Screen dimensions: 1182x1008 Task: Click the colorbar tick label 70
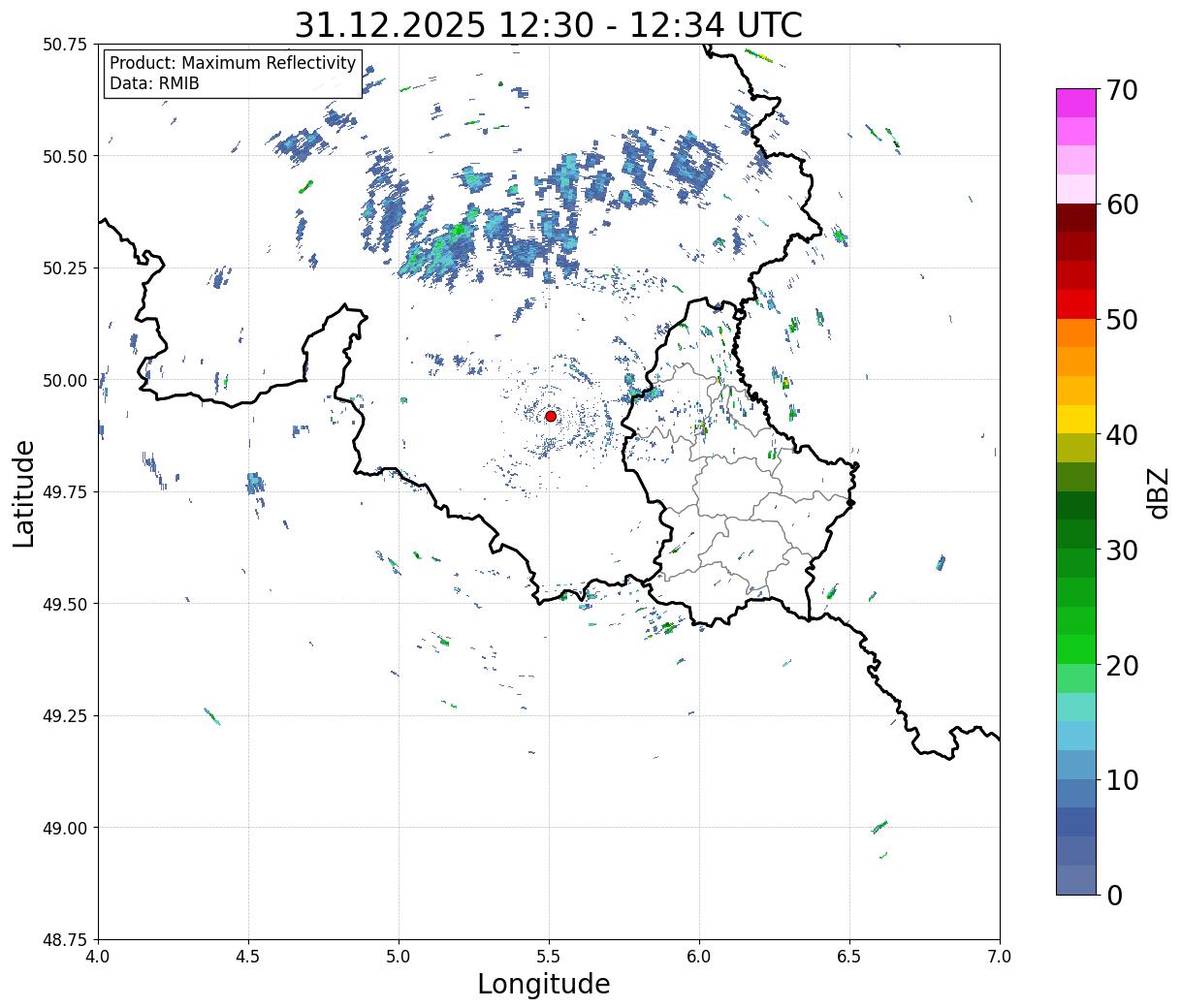tap(1120, 89)
